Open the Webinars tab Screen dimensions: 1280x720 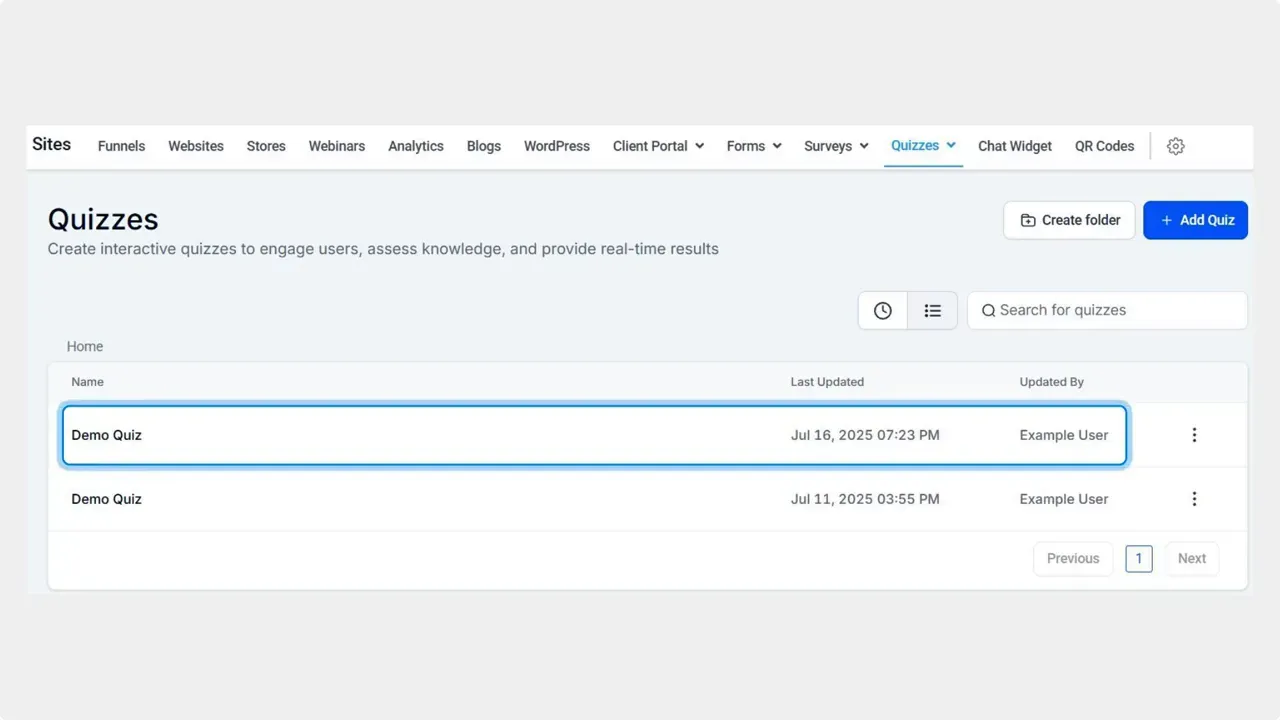point(336,146)
